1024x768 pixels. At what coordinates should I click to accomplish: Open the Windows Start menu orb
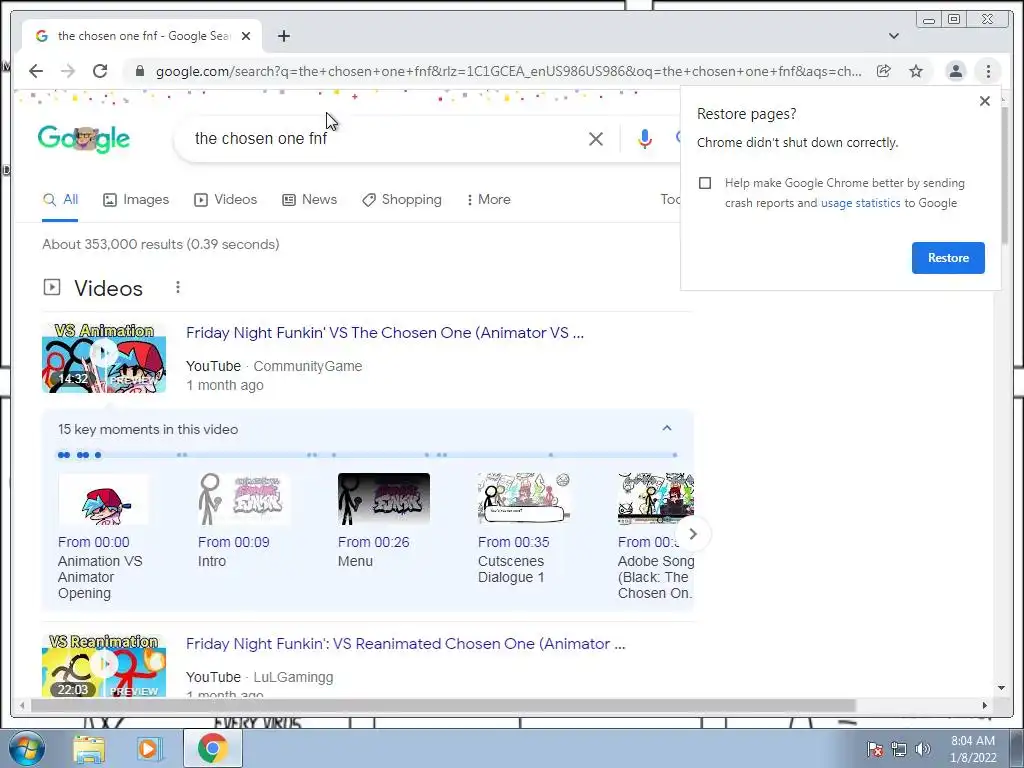pyautogui.click(x=26, y=748)
